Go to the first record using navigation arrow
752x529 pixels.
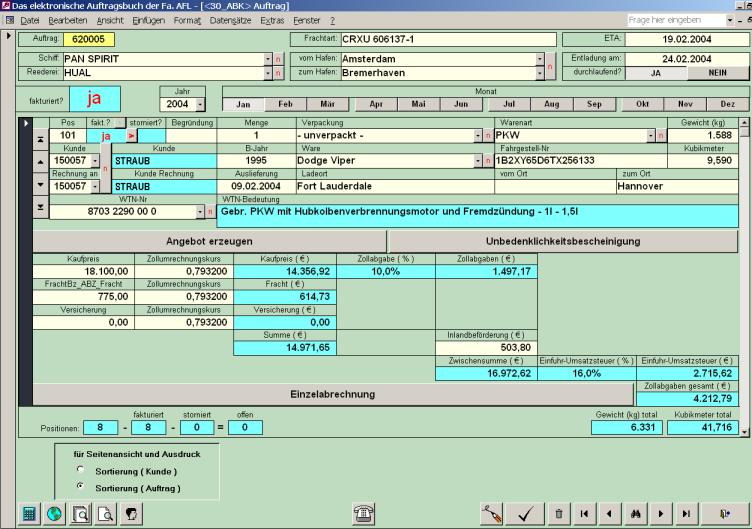pyautogui.click(x=584, y=512)
